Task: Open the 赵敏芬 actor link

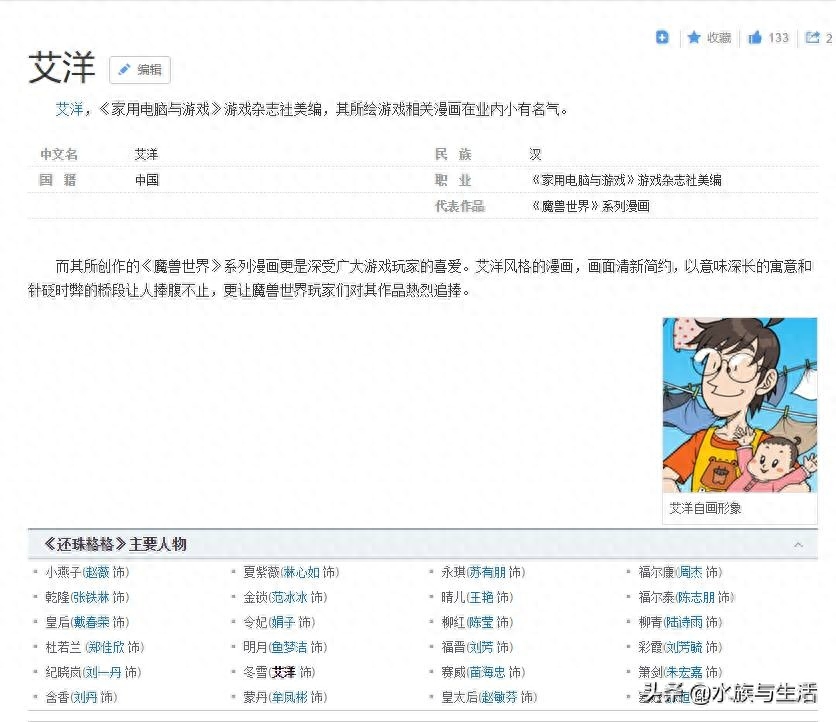Action: [500, 697]
